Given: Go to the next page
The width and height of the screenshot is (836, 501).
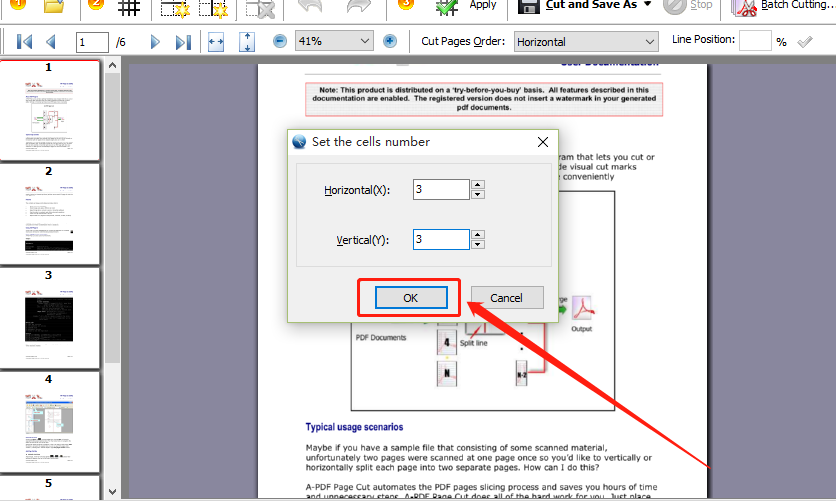Looking at the screenshot, I should [155, 42].
